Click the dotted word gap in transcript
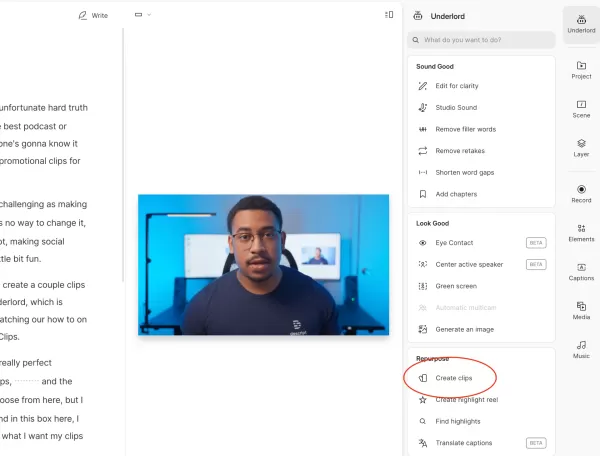This screenshot has height=456, width=600. (x=27, y=382)
